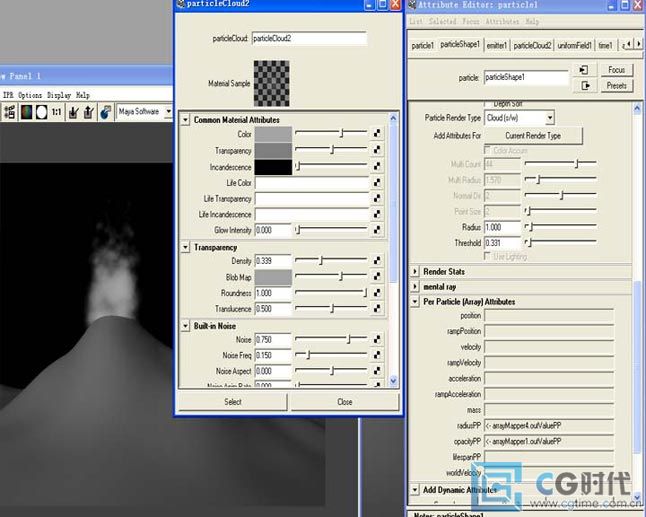This screenshot has width=646, height=517.
Task: Switch to the time1 tab
Action: click(x=605, y=46)
